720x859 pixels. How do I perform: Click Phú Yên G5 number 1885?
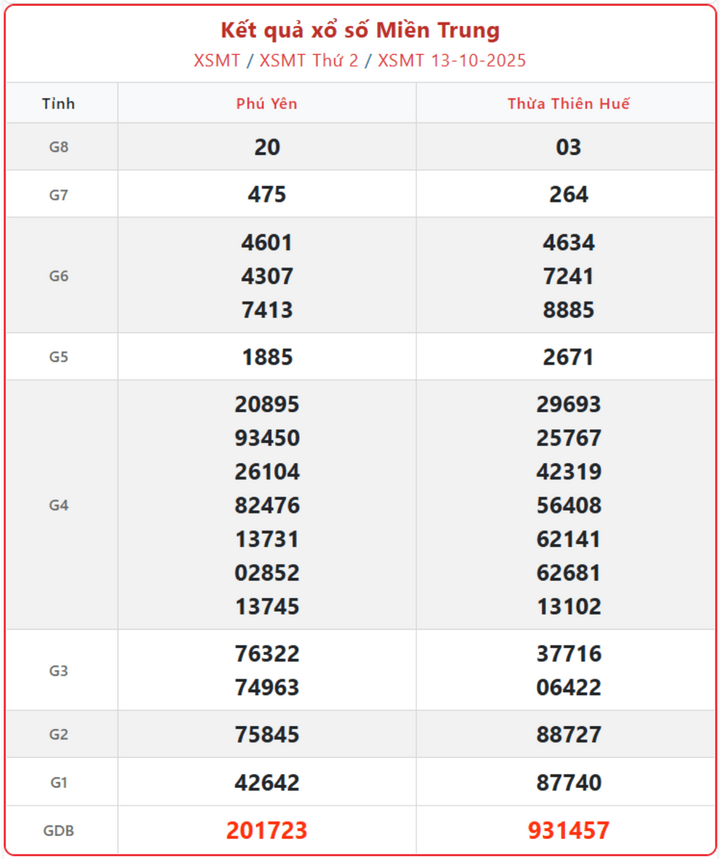(267, 357)
